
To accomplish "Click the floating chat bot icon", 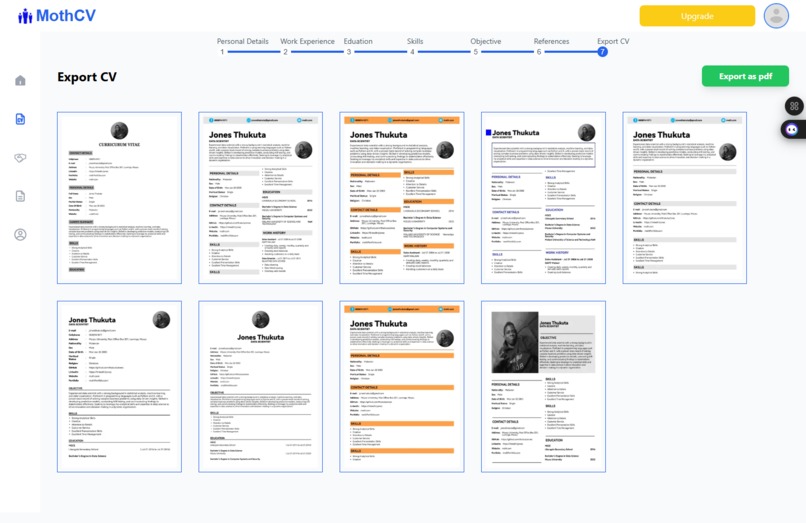I will [x=793, y=129].
